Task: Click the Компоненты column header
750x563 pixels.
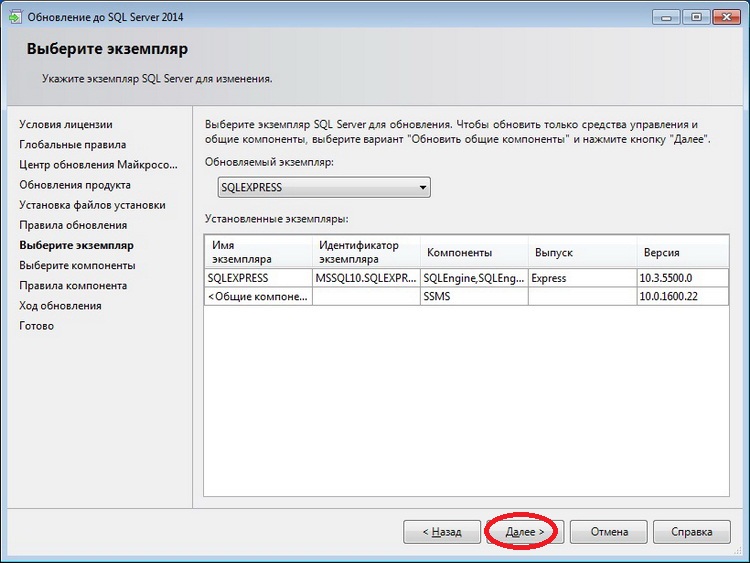Action: (x=474, y=252)
